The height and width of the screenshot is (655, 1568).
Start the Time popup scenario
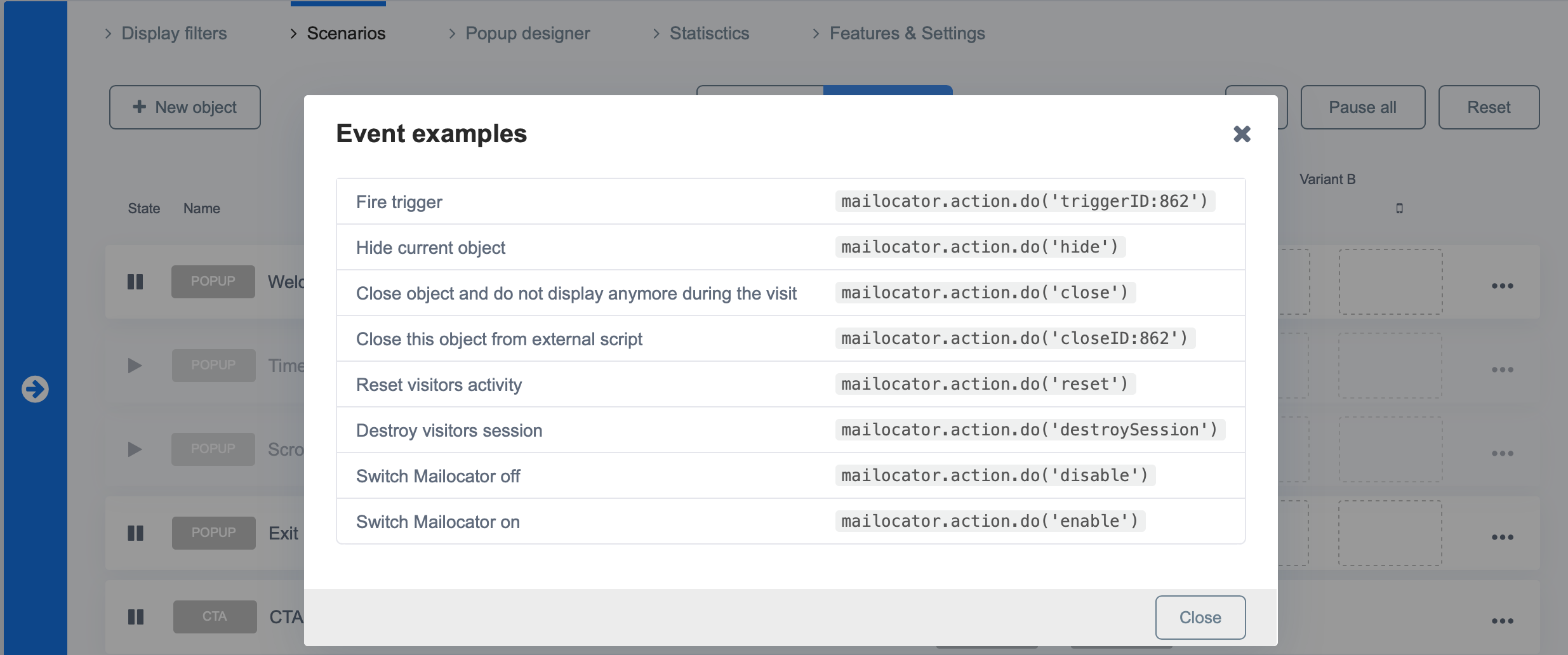tap(135, 366)
